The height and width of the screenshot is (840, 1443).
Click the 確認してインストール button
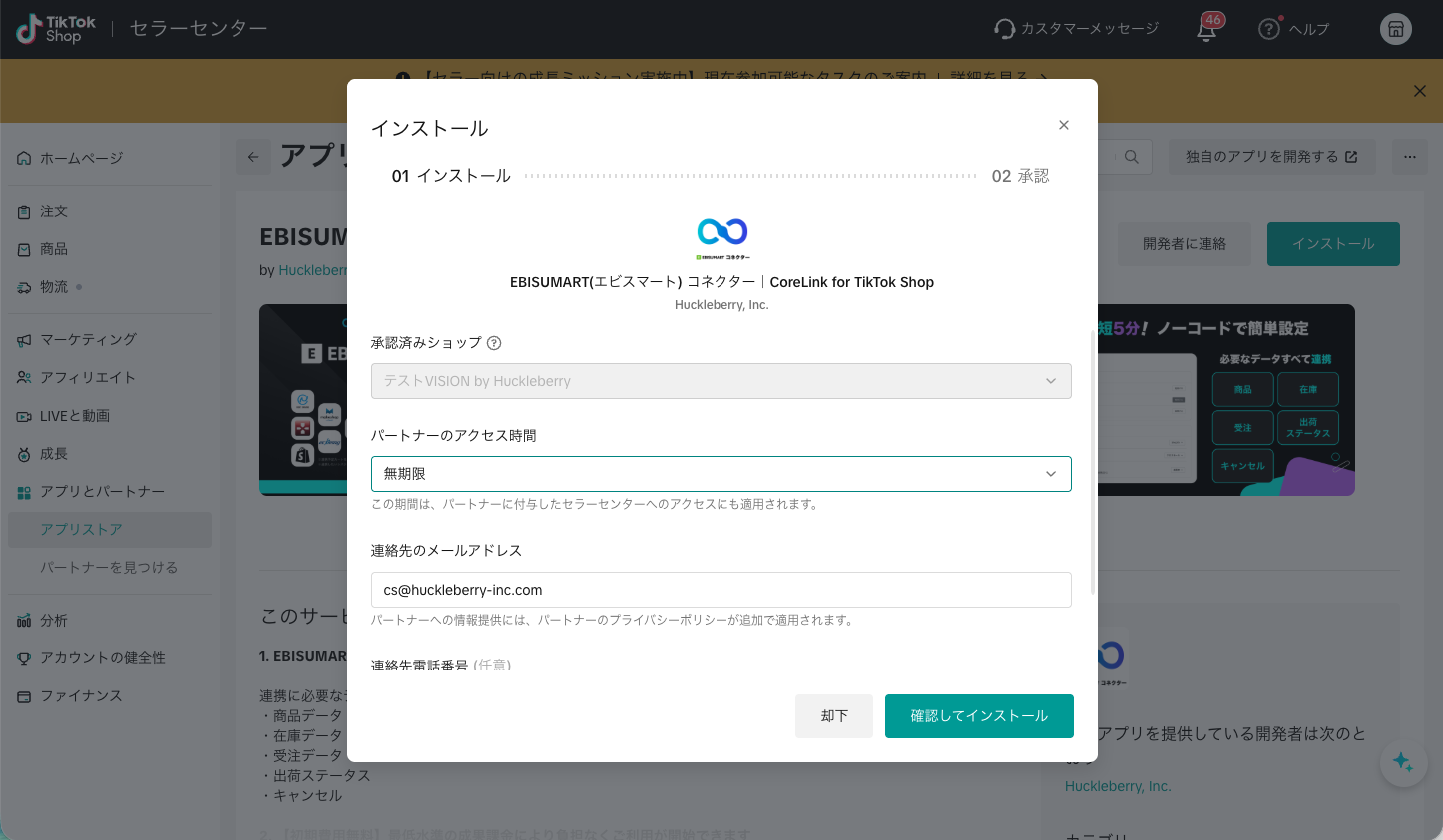tap(979, 716)
